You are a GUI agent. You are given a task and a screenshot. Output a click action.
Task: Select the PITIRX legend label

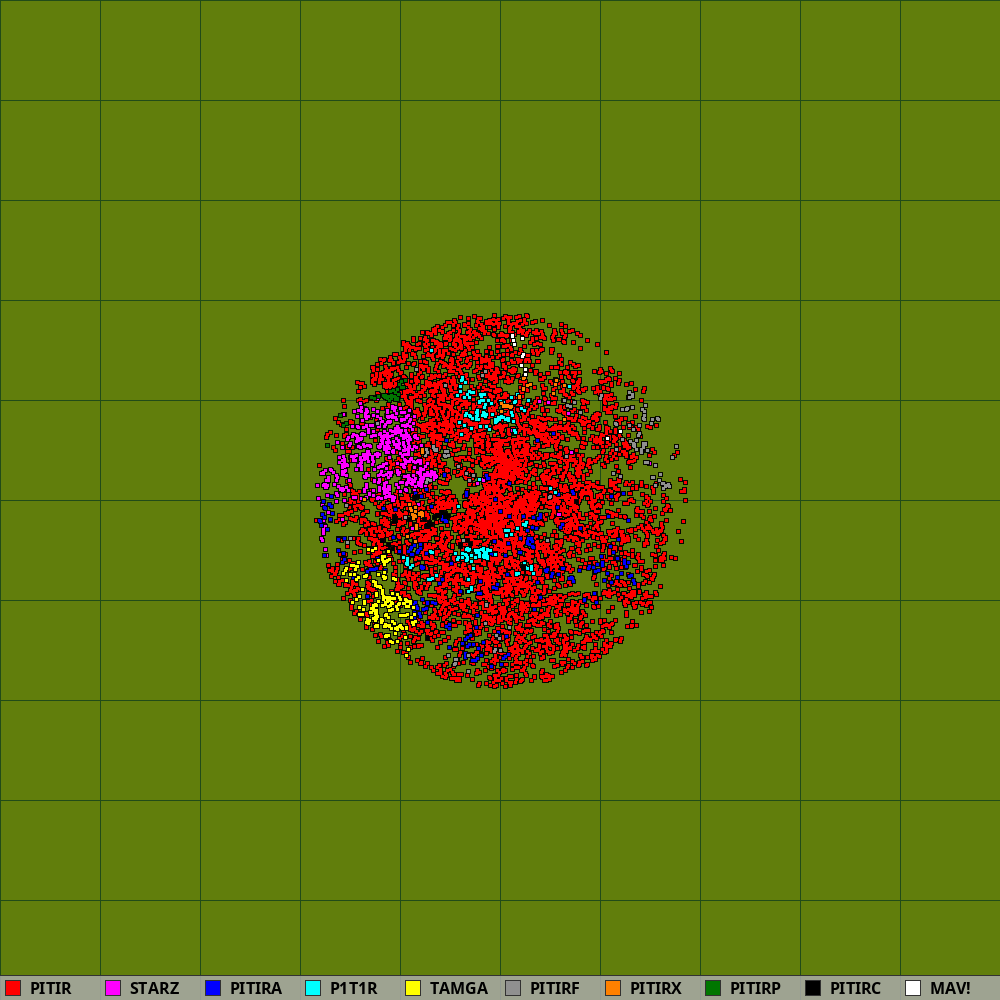coord(656,989)
